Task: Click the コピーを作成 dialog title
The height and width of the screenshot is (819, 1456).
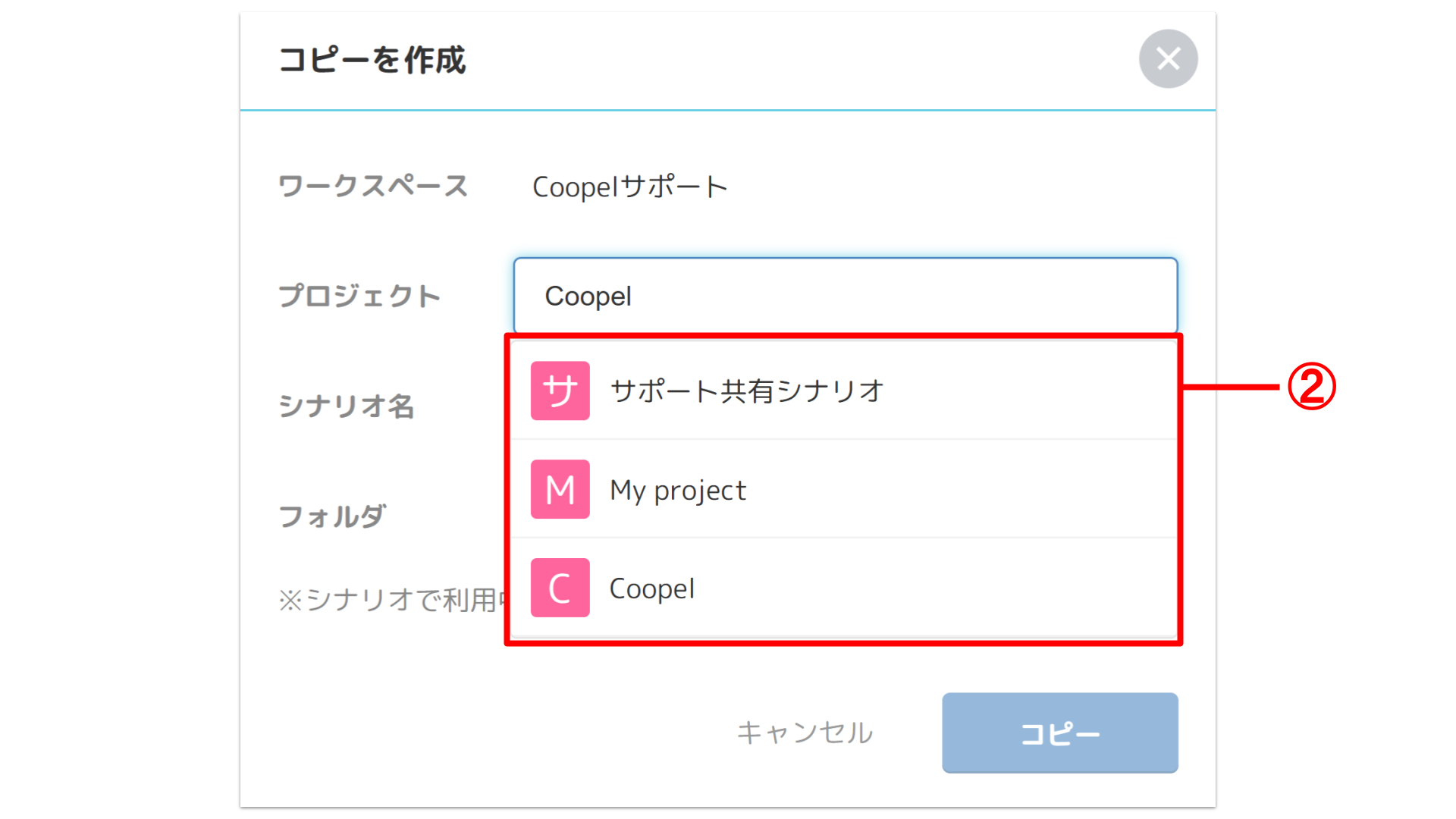Action: (372, 60)
